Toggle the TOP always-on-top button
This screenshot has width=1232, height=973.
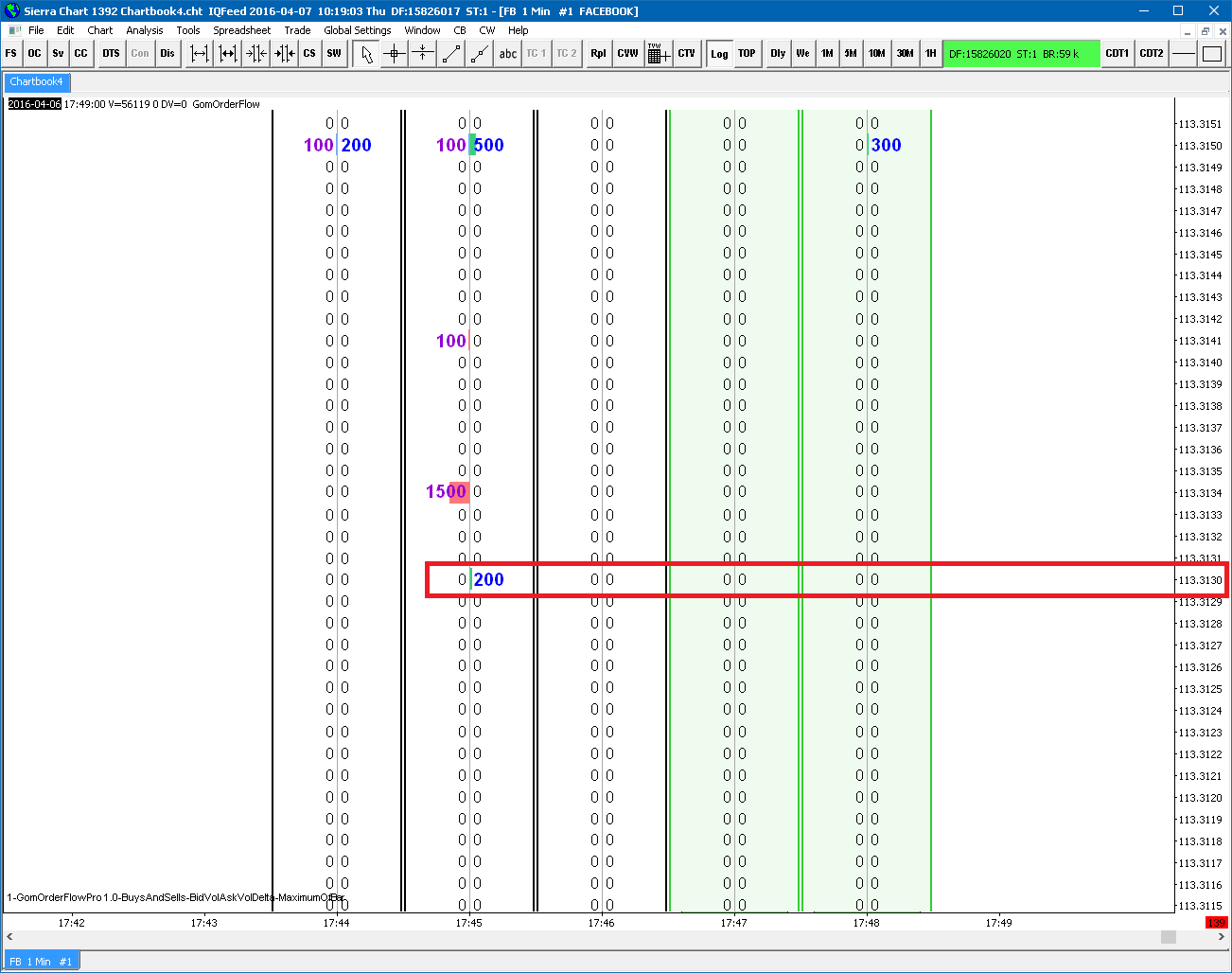(747, 54)
